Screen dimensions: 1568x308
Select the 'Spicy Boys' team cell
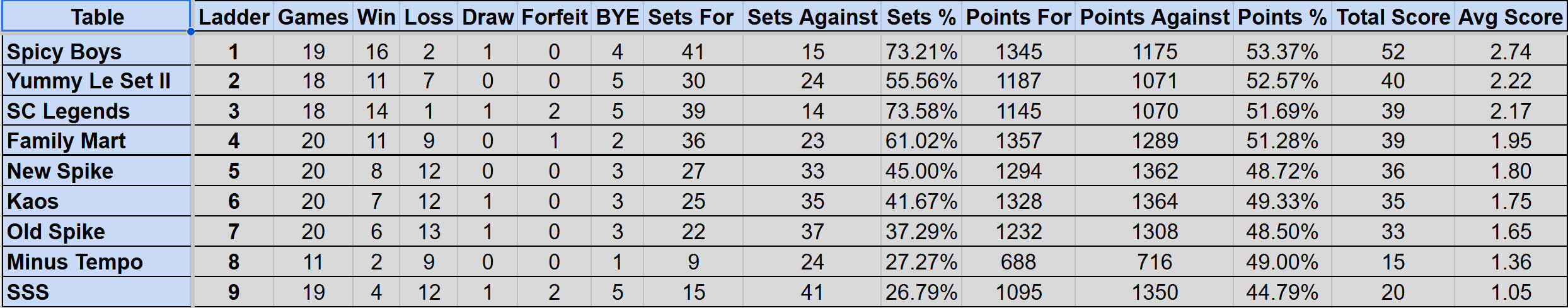96,52
